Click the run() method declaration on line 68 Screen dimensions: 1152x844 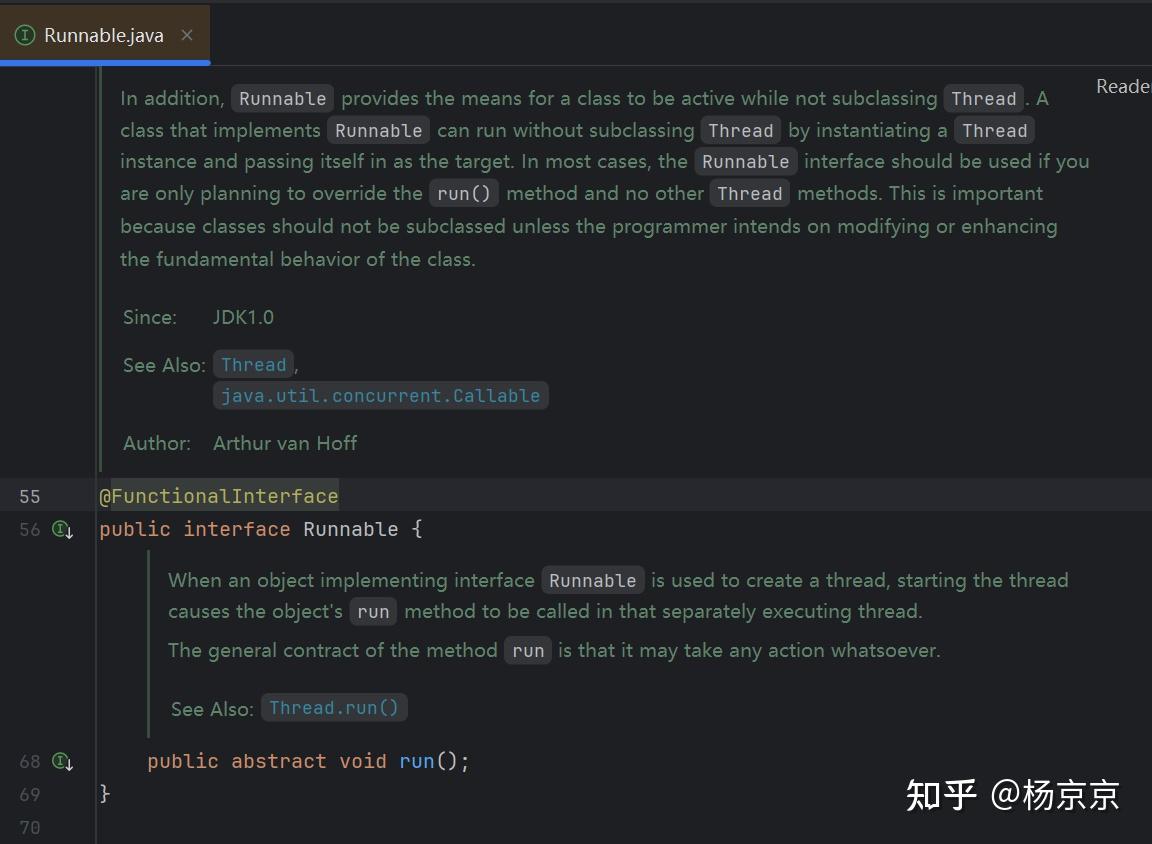click(417, 761)
